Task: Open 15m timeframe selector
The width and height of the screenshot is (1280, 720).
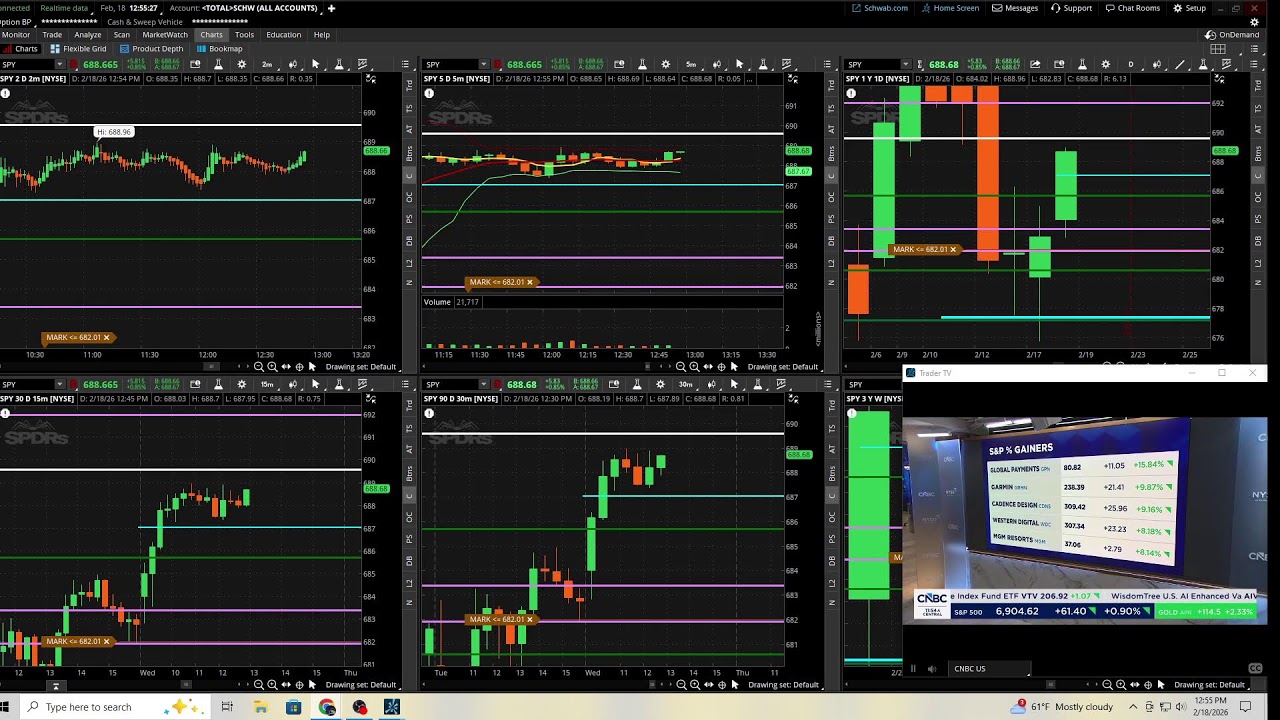Action: pyautogui.click(x=267, y=384)
